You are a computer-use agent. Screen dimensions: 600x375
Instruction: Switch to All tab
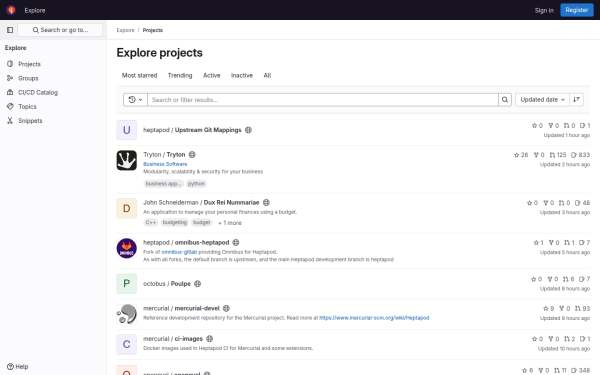click(267, 75)
